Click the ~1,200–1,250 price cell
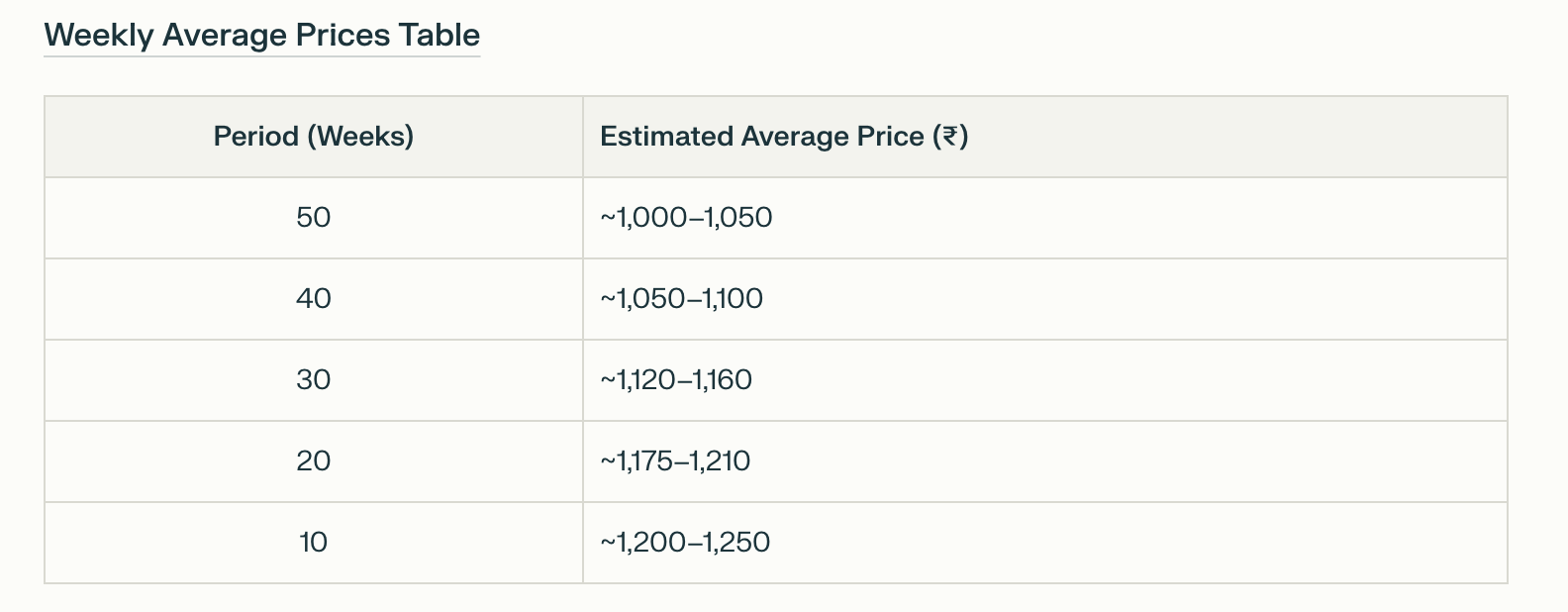The width and height of the screenshot is (1568, 612). 685,543
